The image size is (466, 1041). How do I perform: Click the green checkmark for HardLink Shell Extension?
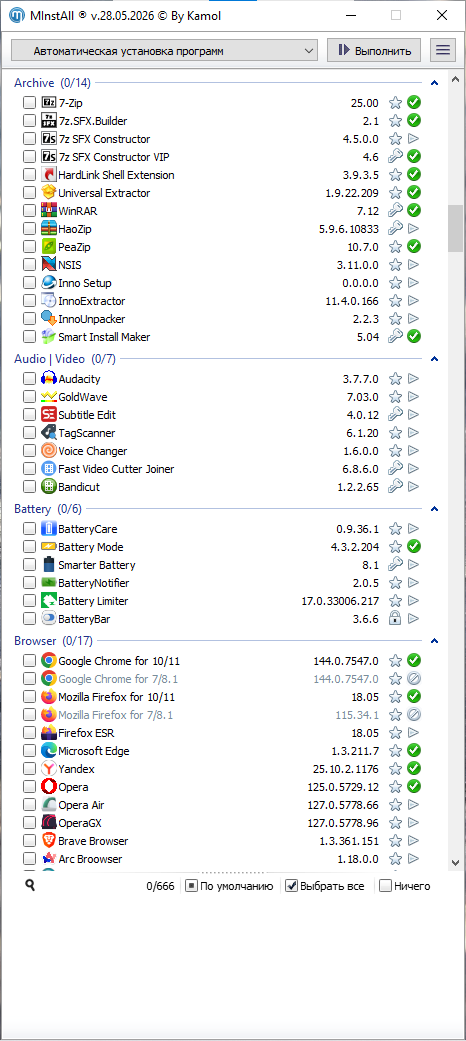414,175
